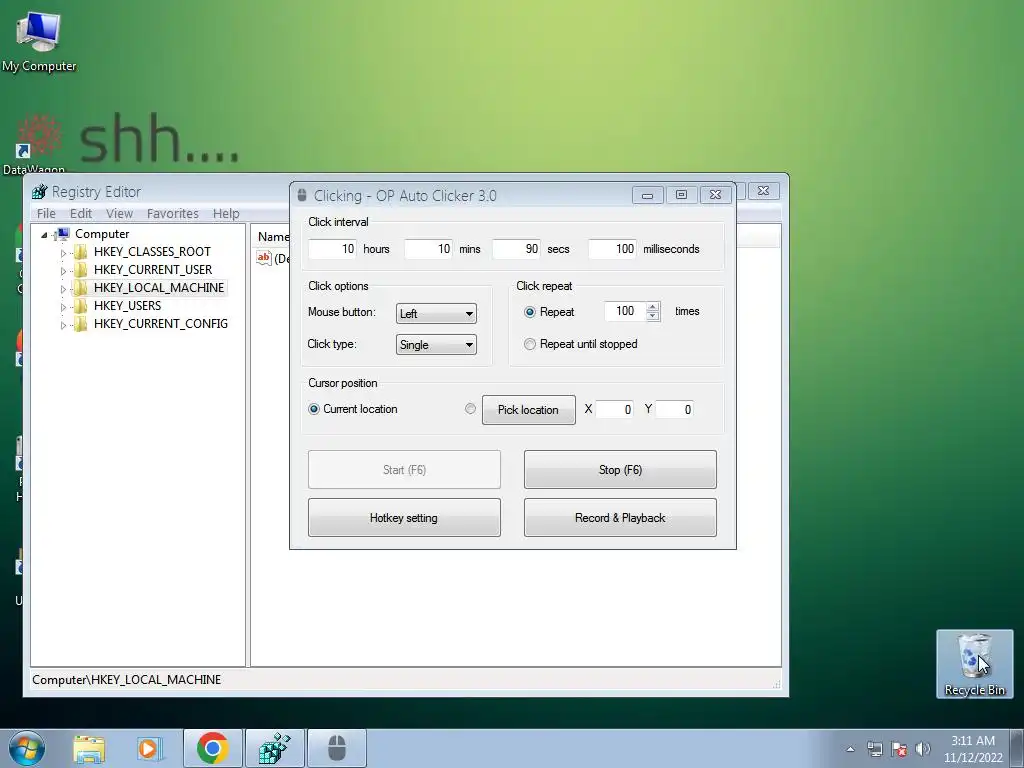The width and height of the screenshot is (1024, 768).
Task: Open the Mouse button dropdown
Action: 436,313
